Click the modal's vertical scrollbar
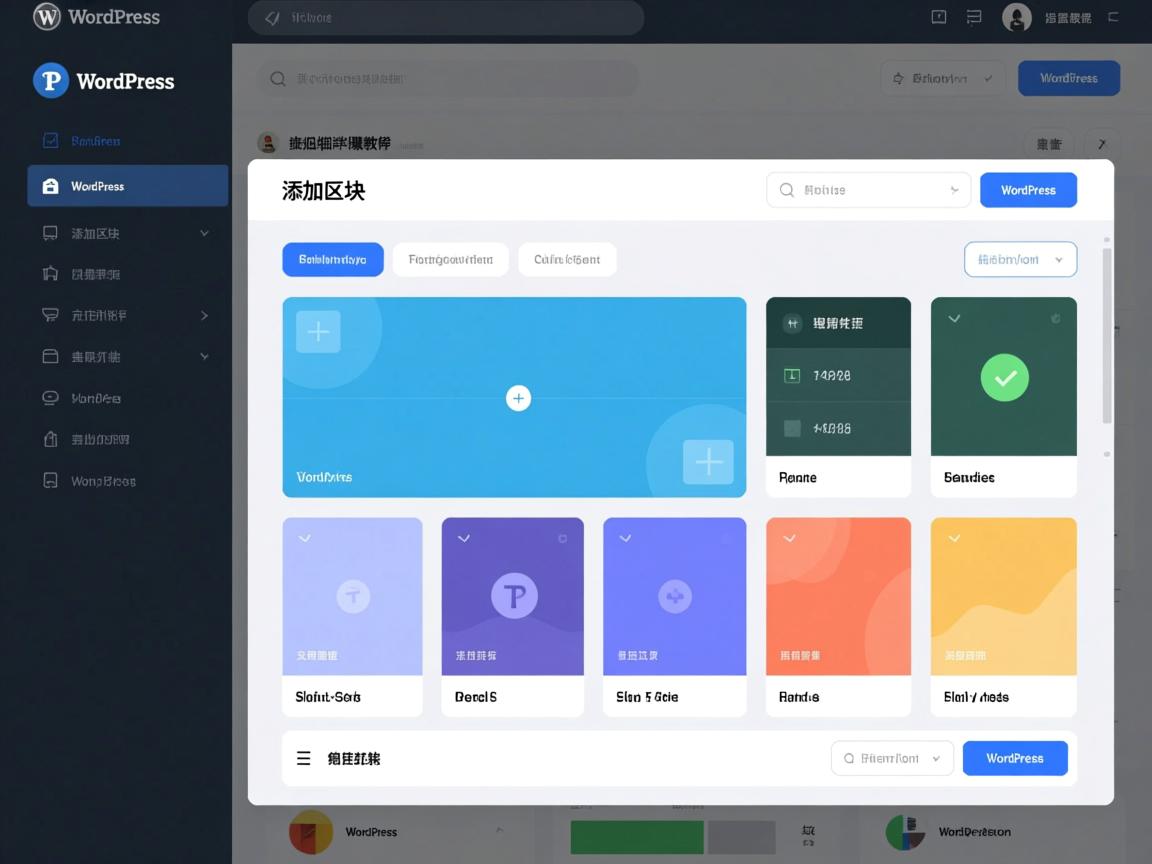1152x864 pixels. (1106, 335)
